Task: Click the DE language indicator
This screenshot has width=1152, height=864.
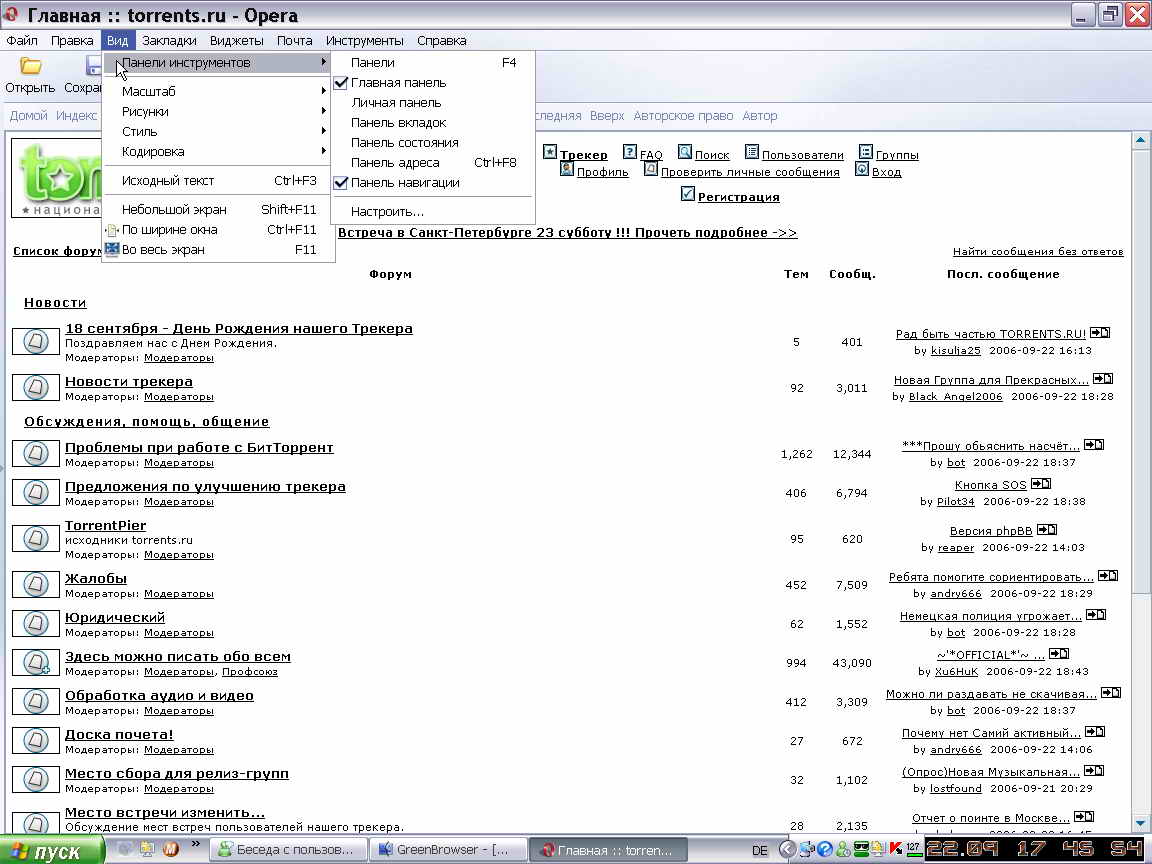Action: coord(760,850)
